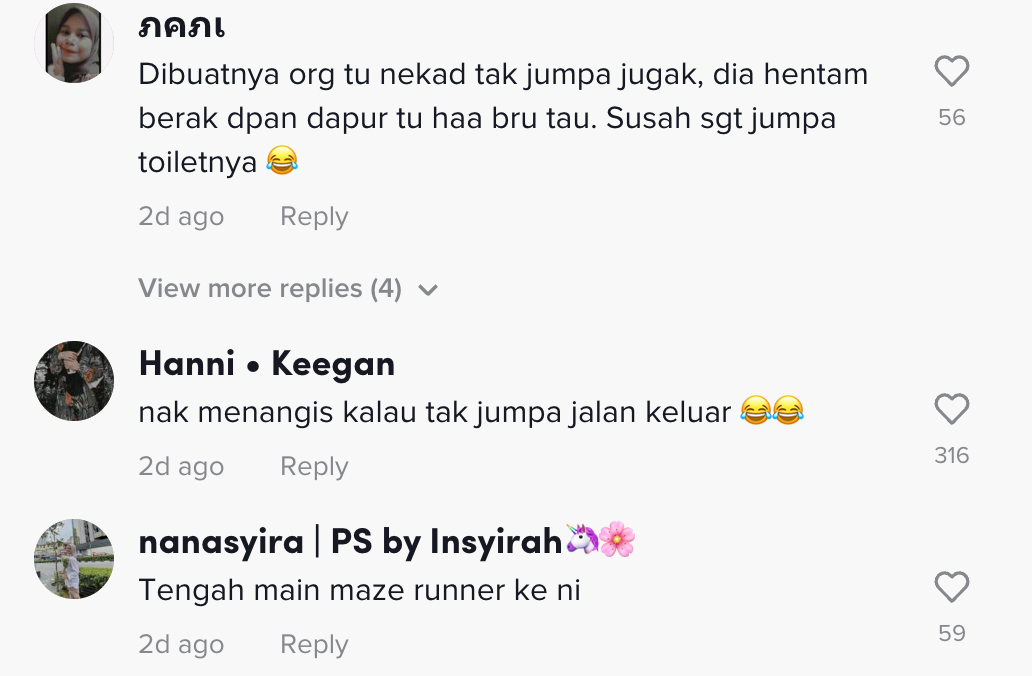
Task: Reply to the maze runner comment
Action: [314, 644]
